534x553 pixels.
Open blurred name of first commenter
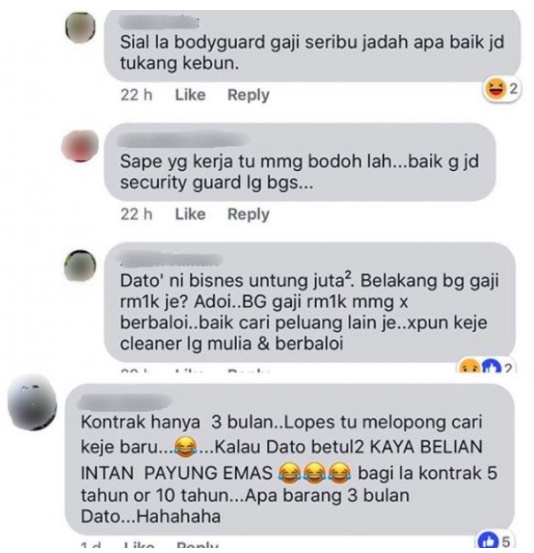coord(159,23)
